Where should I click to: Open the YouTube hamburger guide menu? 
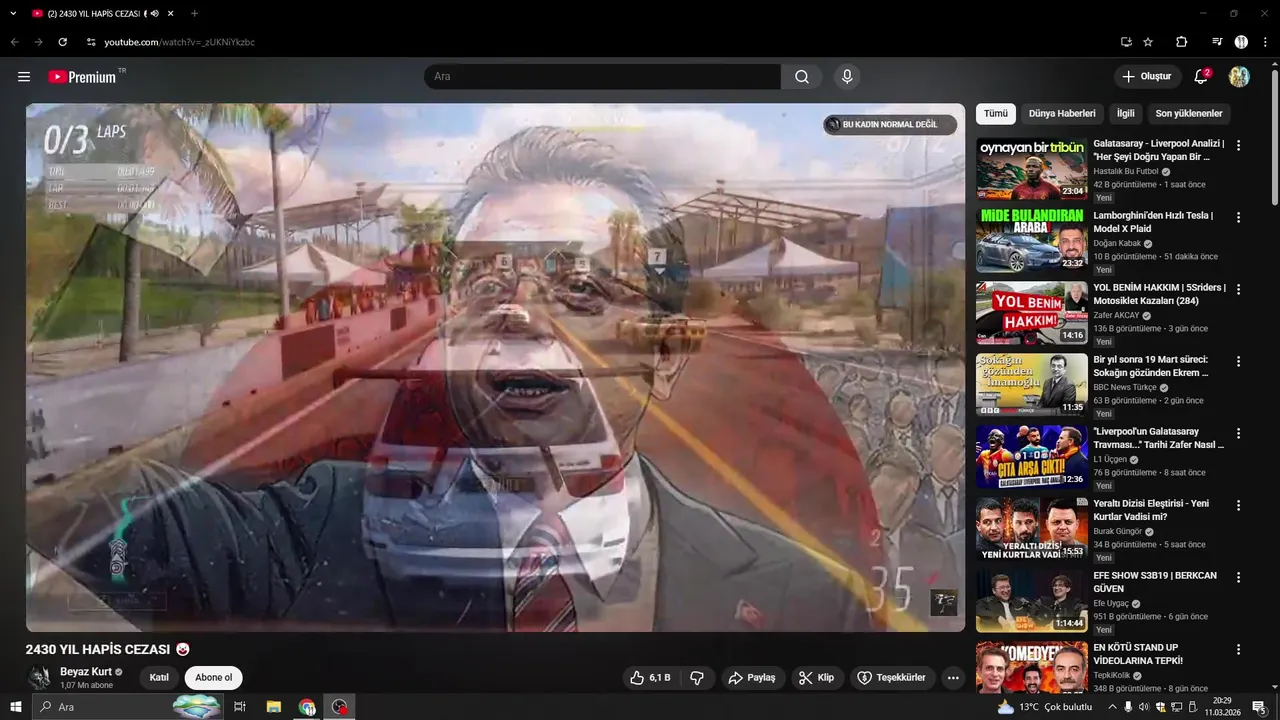point(24,77)
